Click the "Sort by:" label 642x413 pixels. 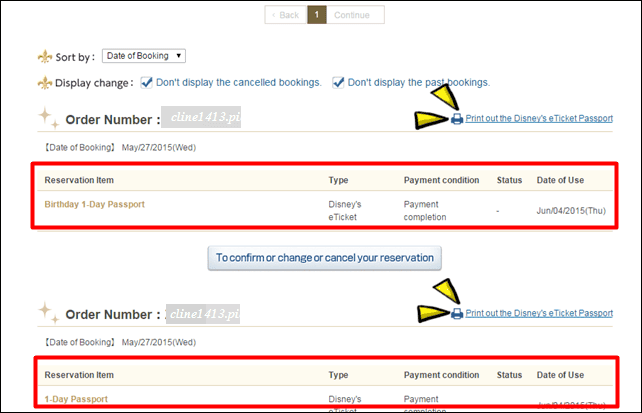(x=75, y=57)
